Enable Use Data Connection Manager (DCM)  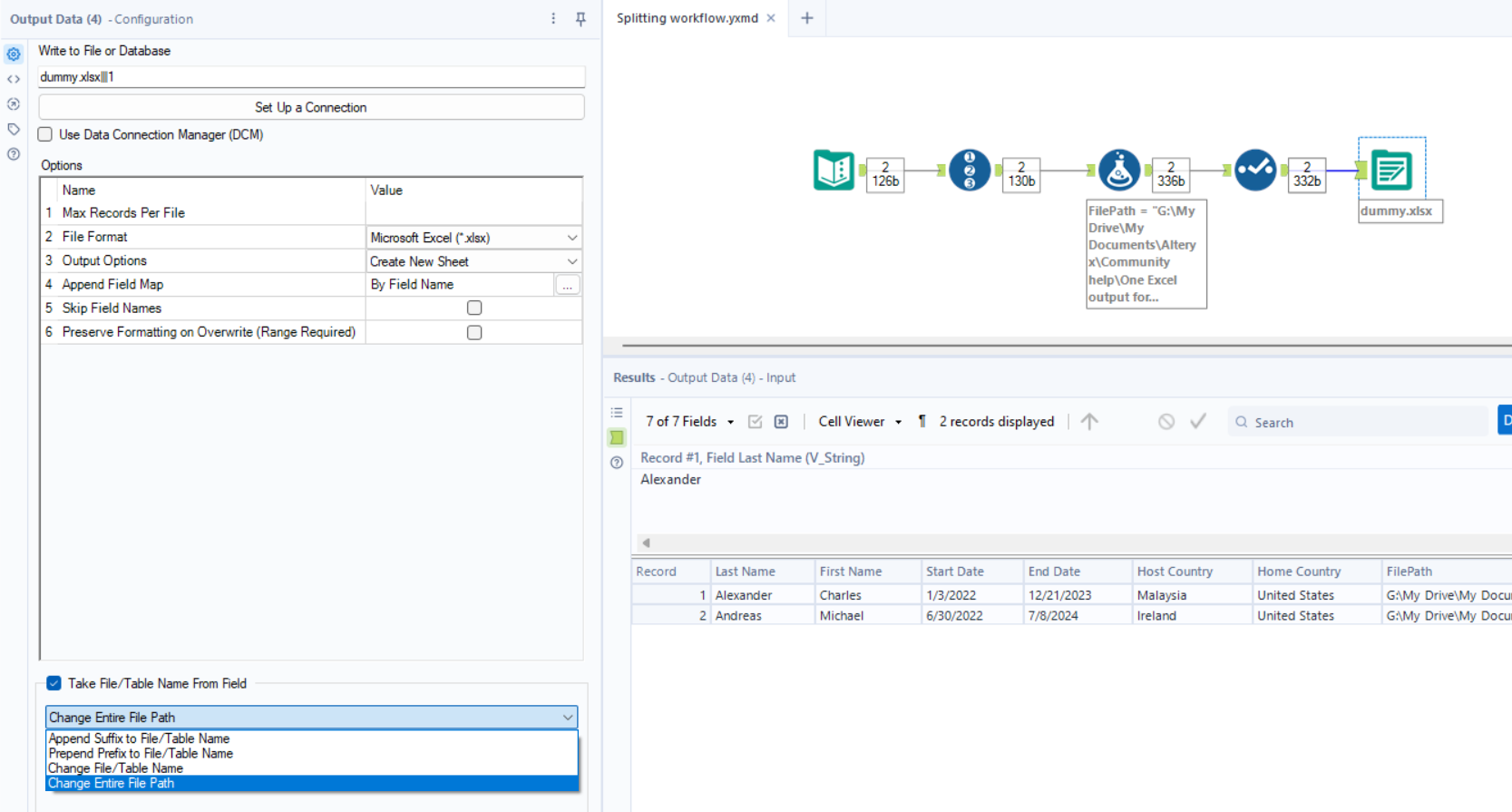pyautogui.click(x=45, y=134)
